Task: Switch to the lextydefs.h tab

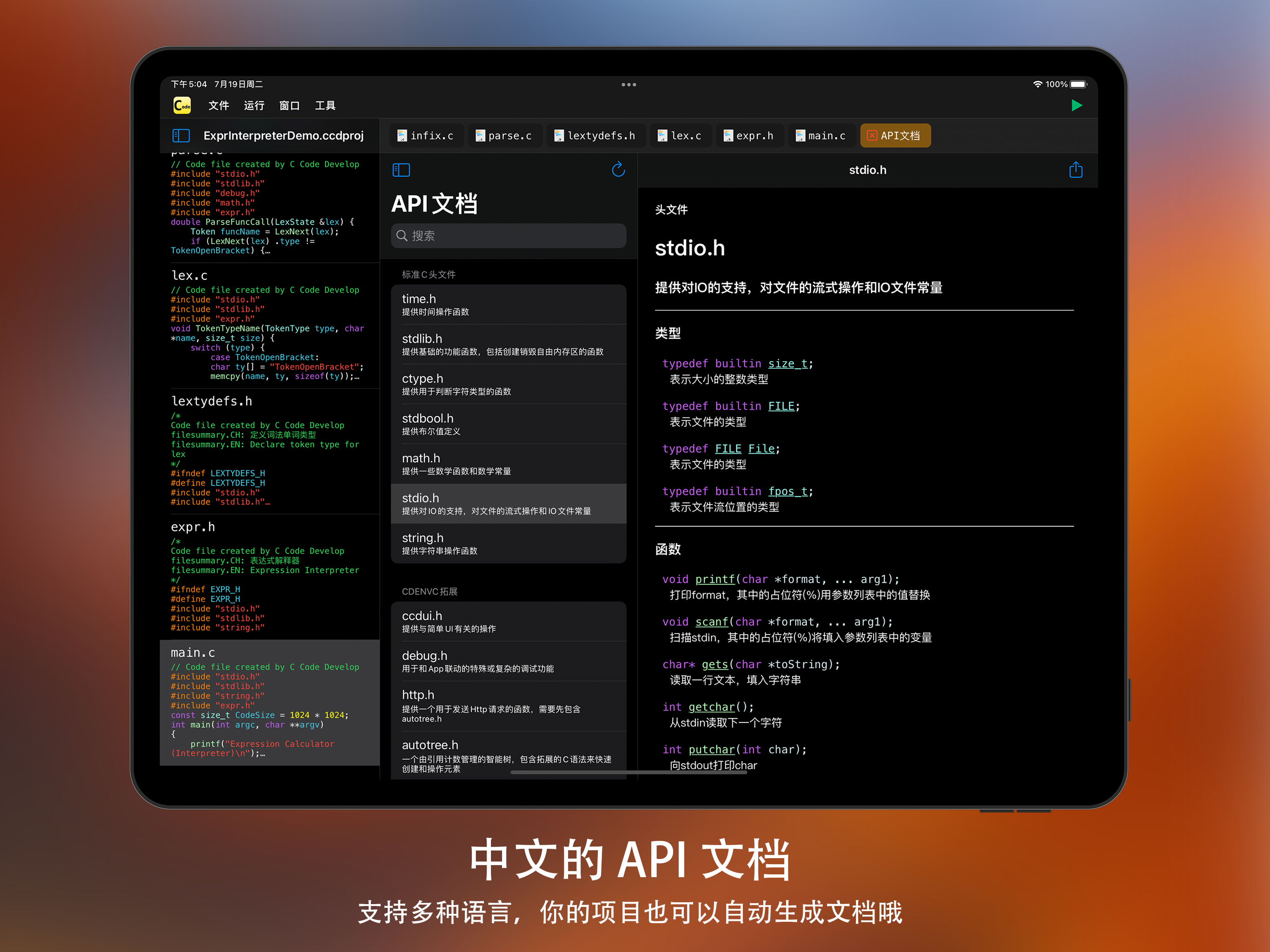Action: 595,136
